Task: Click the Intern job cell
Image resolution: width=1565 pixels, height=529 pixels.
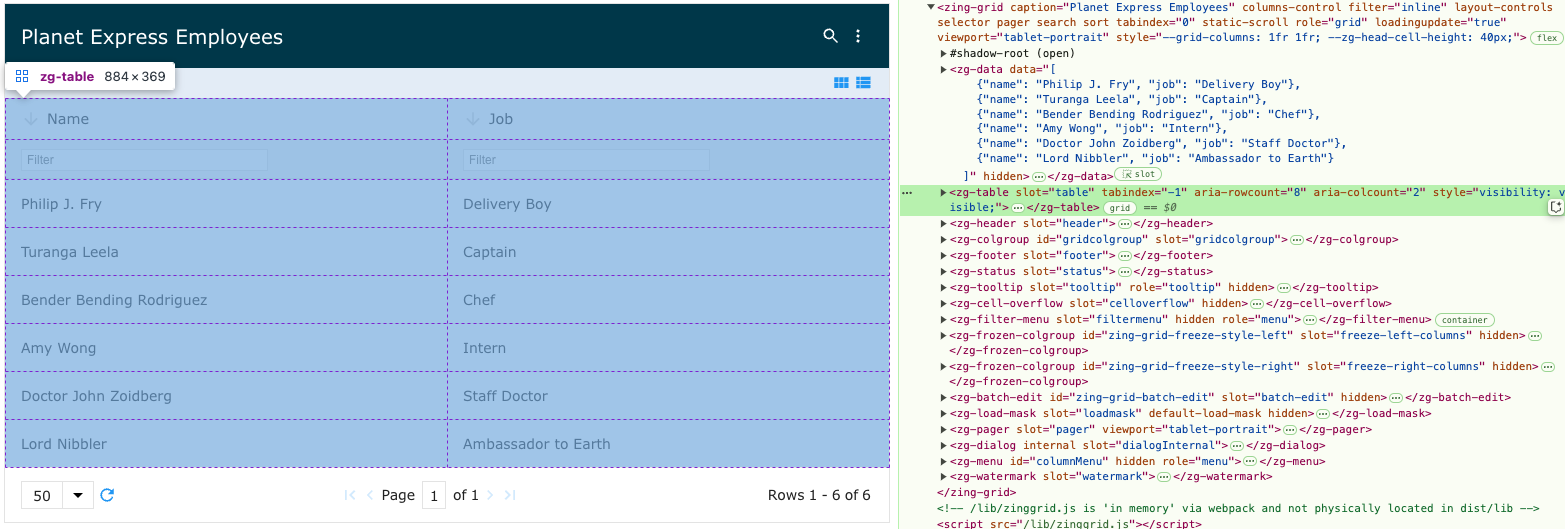Action: coord(668,348)
